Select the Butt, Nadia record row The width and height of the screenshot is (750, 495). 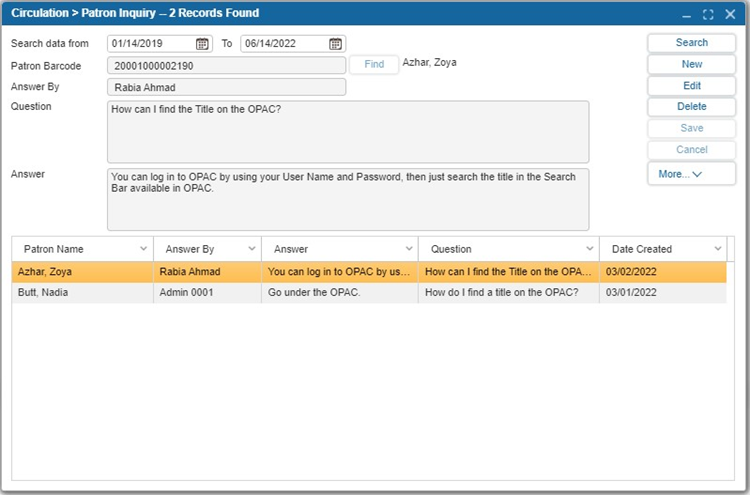[369, 292]
